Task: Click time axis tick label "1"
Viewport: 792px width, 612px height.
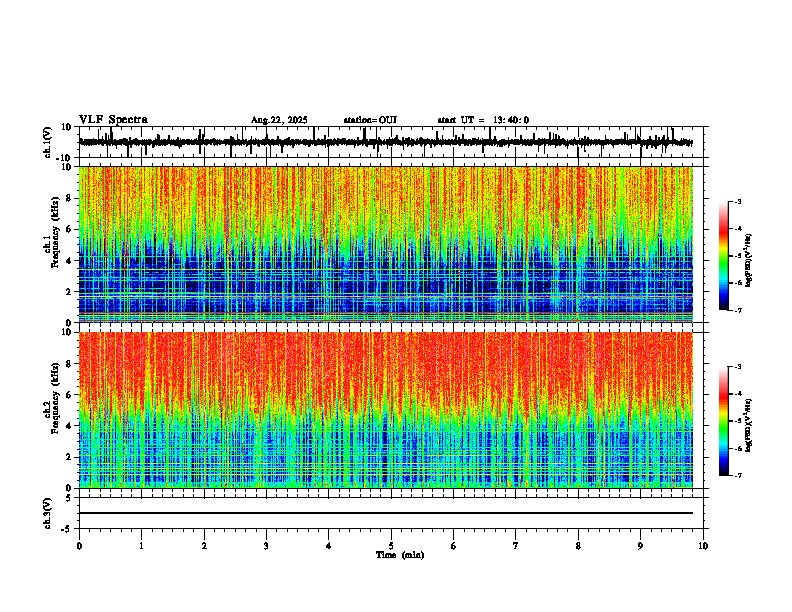Action: coord(141,546)
